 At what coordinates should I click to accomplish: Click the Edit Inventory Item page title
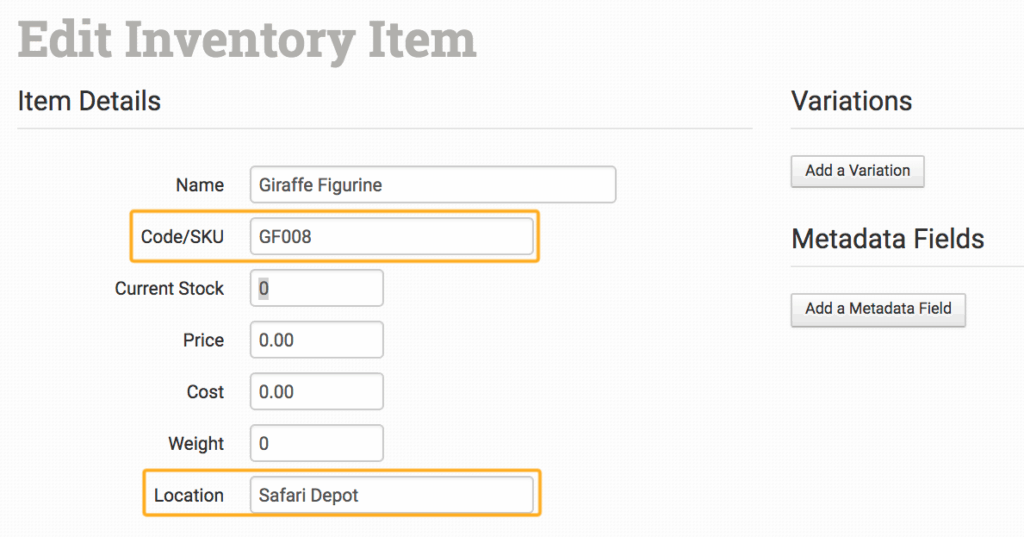coord(247,40)
